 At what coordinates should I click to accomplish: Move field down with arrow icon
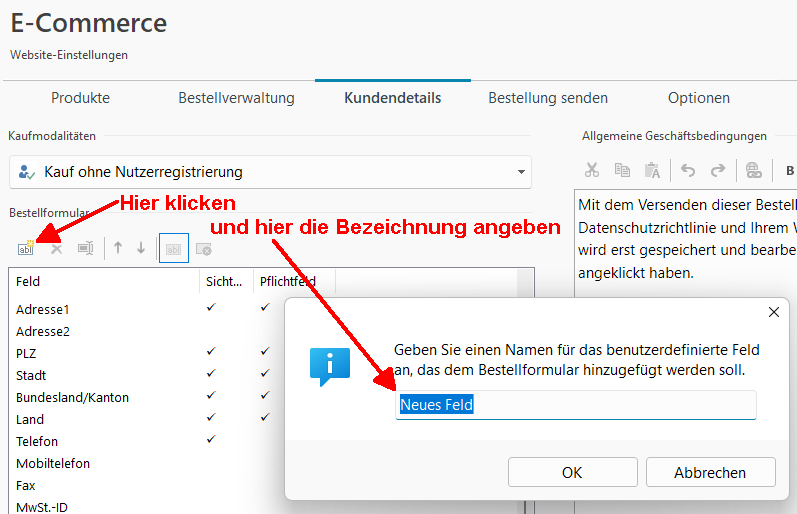coord(141,248)
